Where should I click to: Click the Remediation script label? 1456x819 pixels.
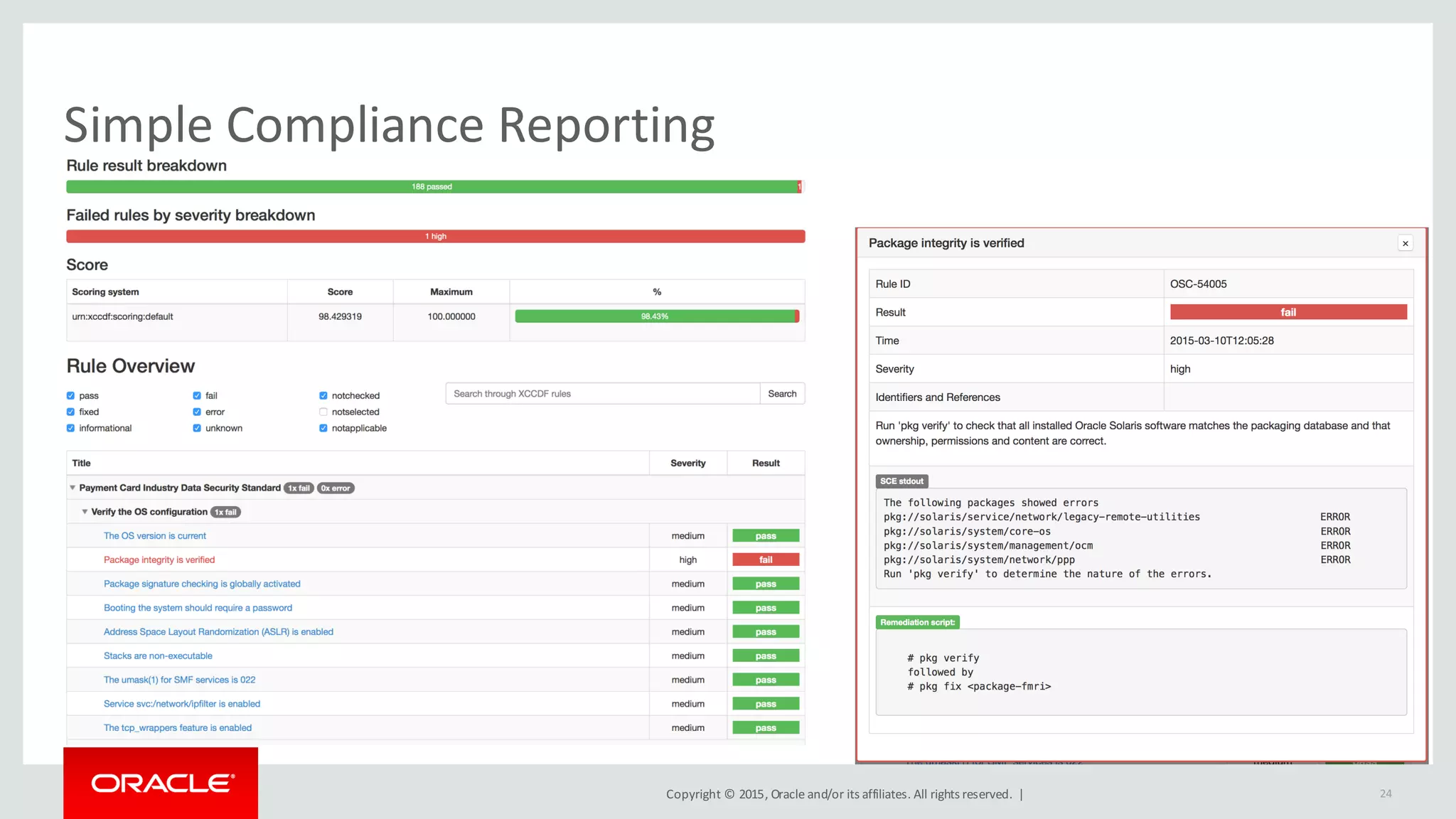coord(917,623)
